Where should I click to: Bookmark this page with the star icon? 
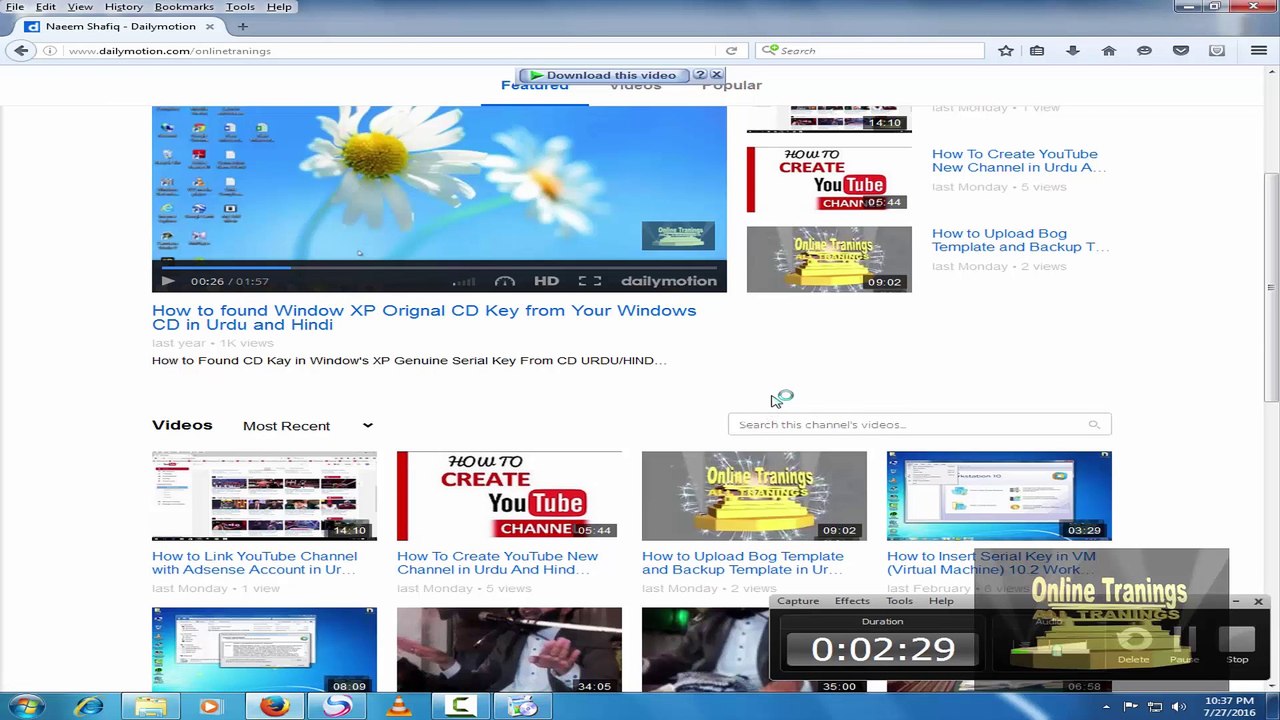1006,50
